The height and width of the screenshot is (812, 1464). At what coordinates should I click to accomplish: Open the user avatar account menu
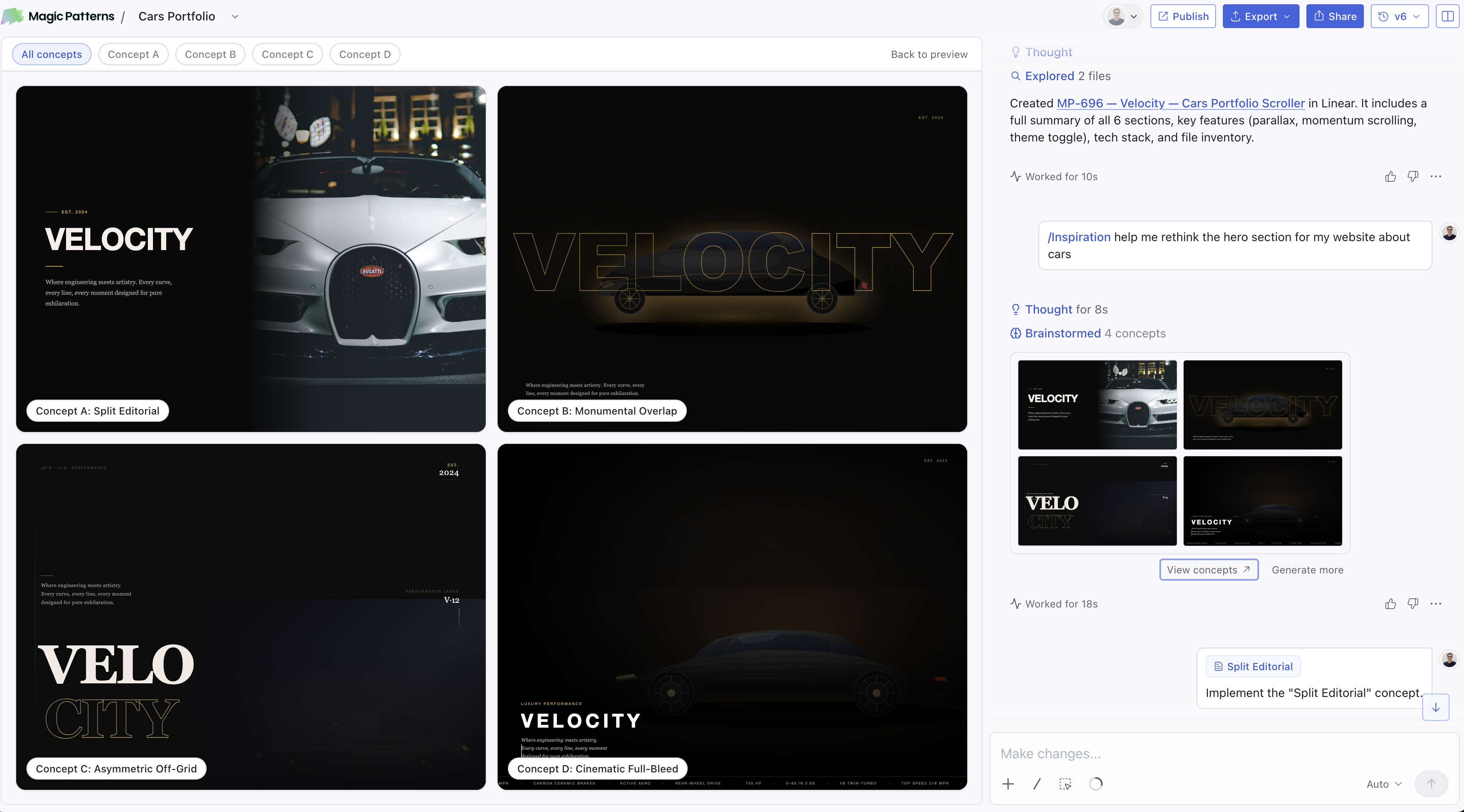point(1122,17)
